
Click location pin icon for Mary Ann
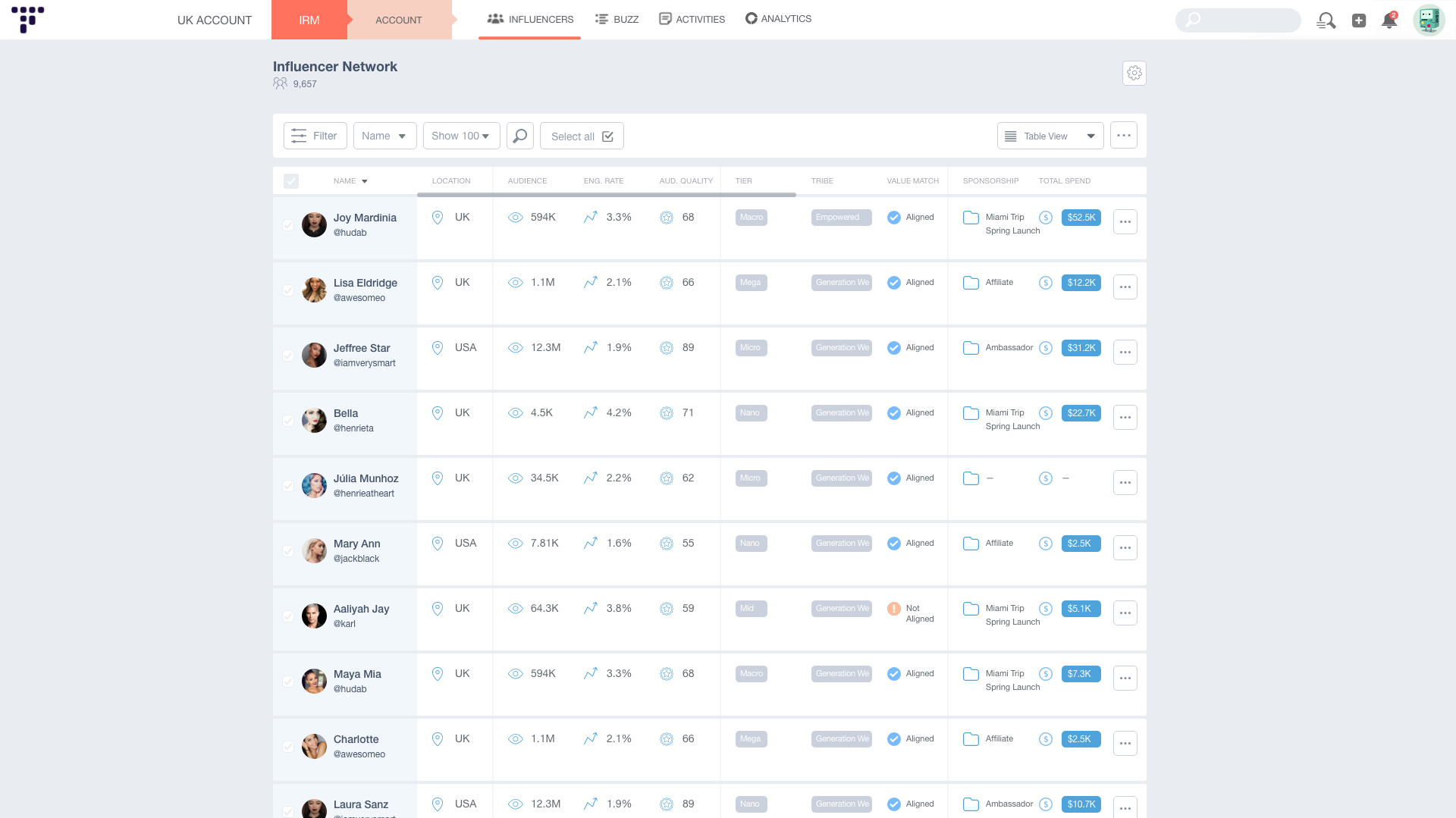pos(438,544)
